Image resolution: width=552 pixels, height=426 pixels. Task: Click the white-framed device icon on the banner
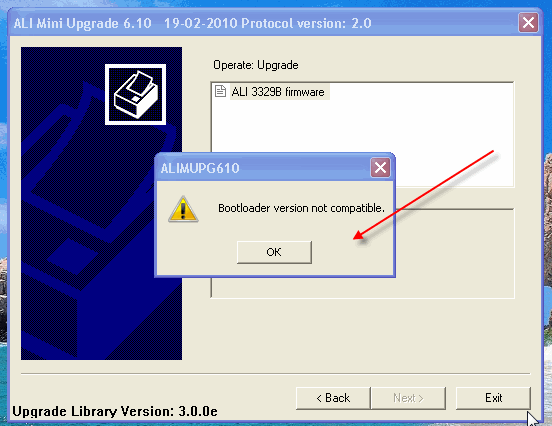coord(136,94)
